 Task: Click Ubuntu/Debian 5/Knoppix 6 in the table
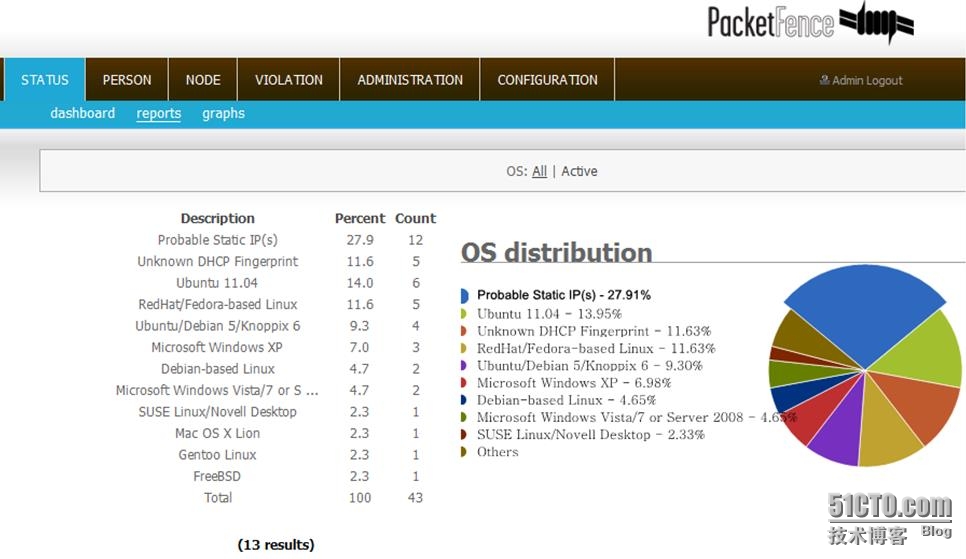click(217, 326)
